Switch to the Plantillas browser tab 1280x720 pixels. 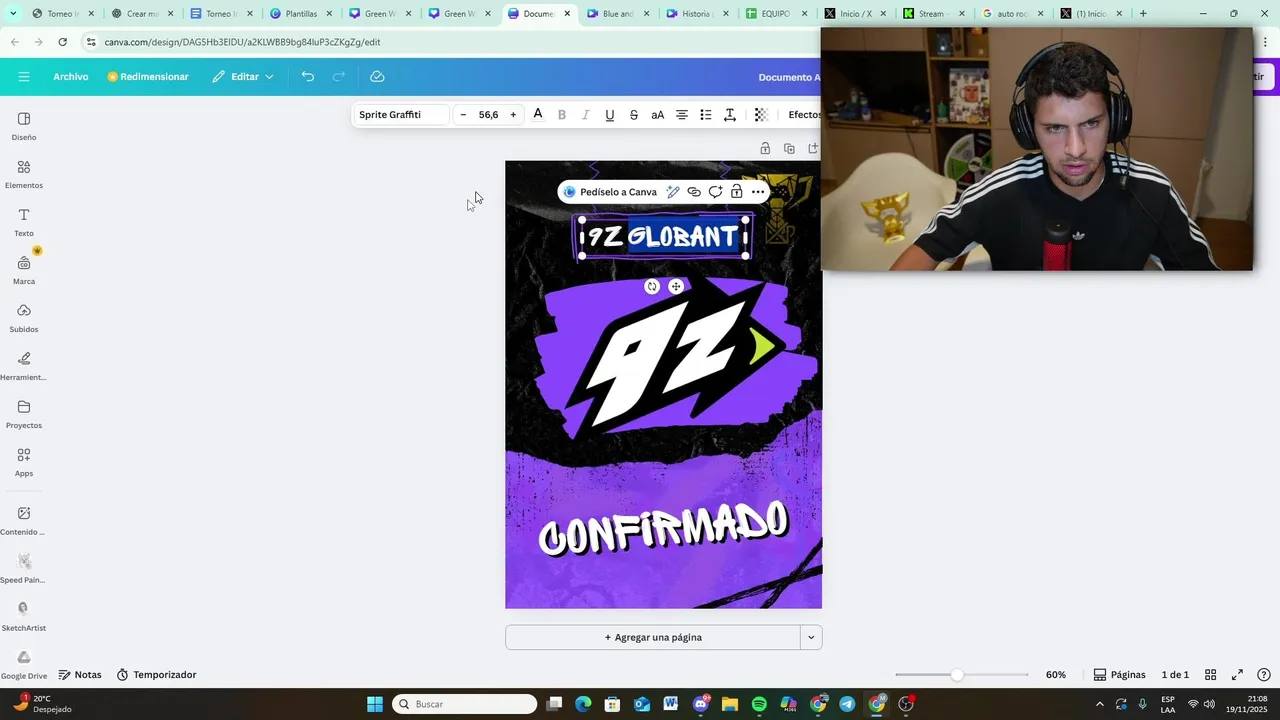tap(300, 14)
